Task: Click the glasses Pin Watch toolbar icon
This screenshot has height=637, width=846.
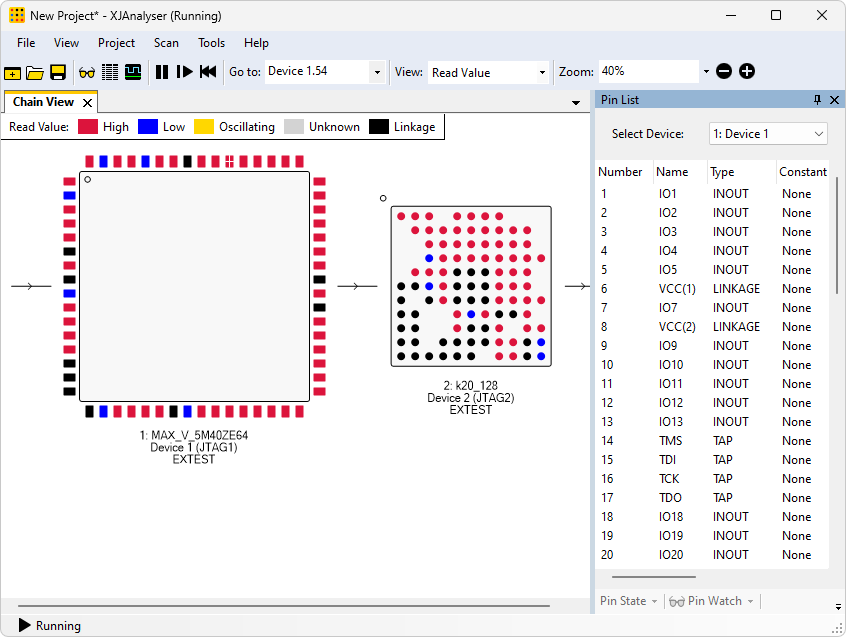Action: (x=87, y=72)
